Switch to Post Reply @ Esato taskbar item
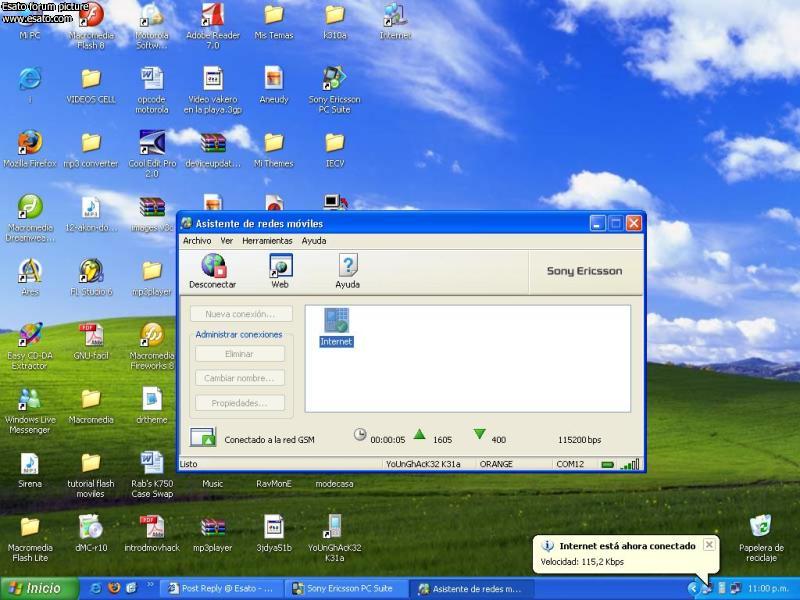 point(221,588)
